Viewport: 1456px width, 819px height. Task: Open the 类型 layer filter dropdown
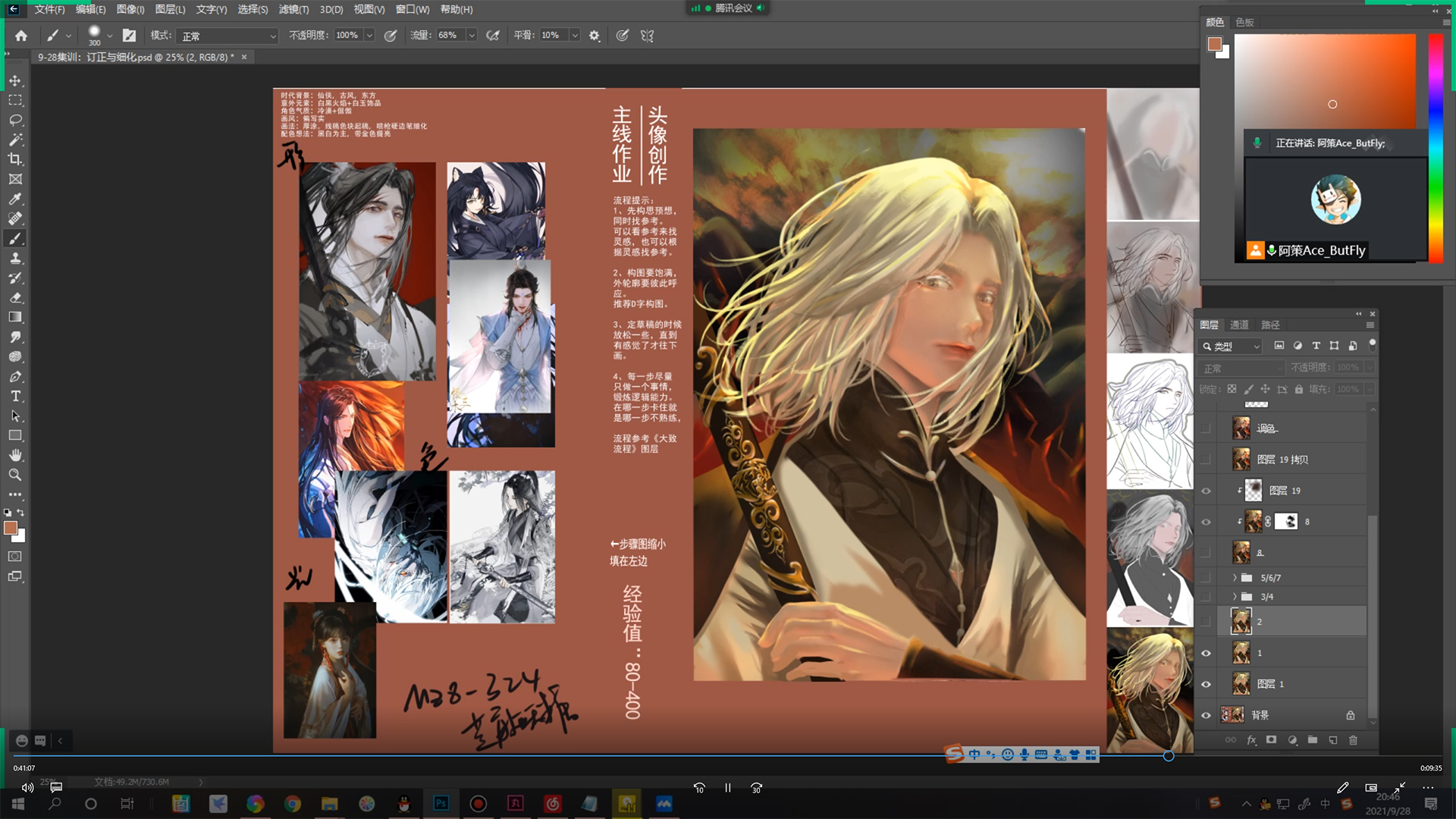click(1229, 346)
